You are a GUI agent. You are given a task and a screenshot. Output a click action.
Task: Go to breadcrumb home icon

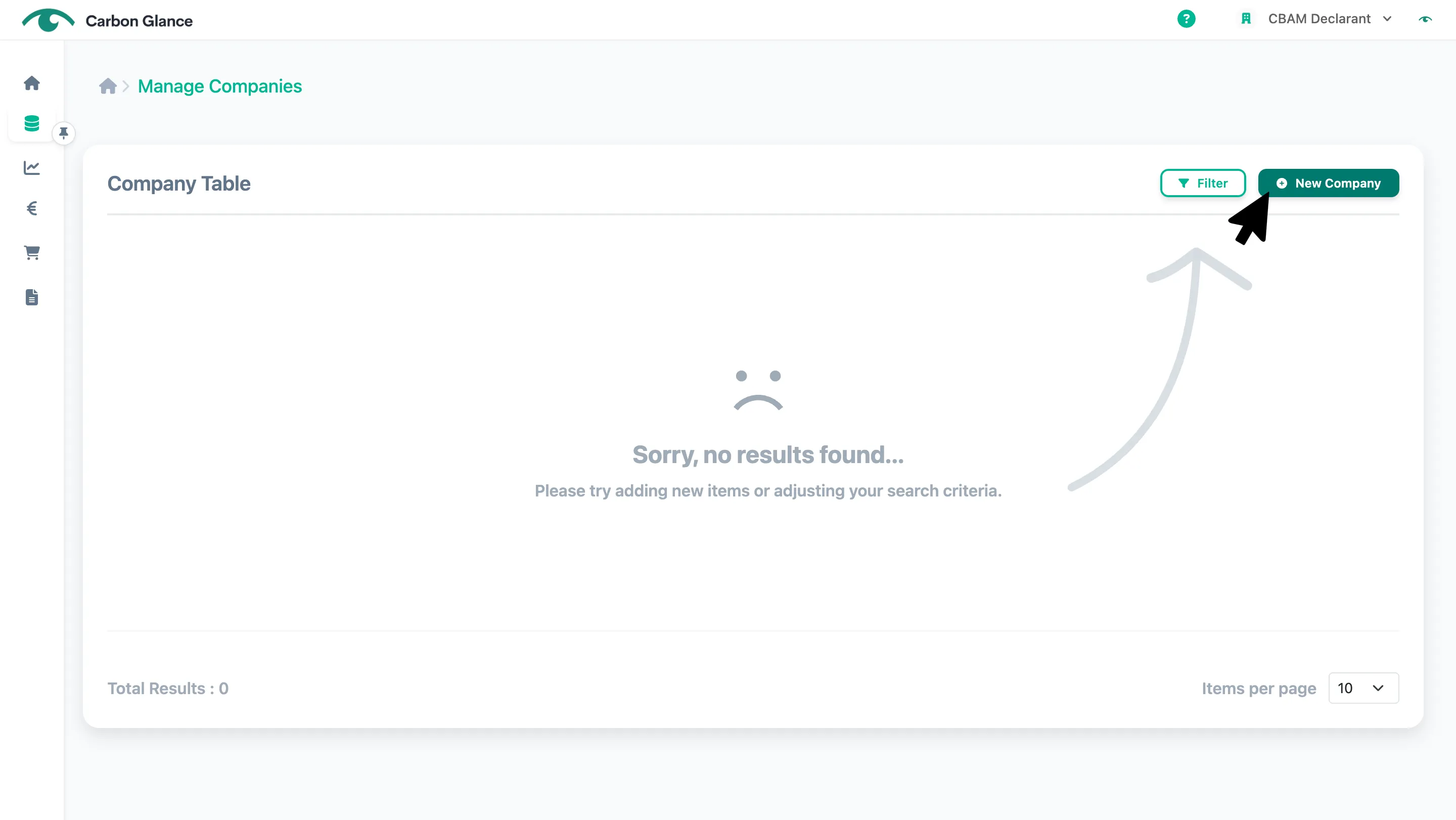point(107,86)
